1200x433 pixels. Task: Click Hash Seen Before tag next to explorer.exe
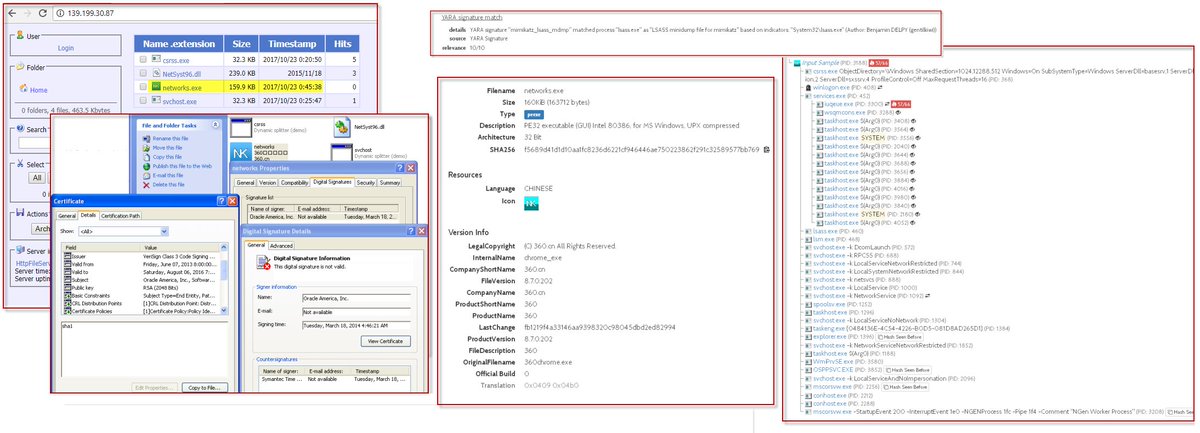coord(900,337)
